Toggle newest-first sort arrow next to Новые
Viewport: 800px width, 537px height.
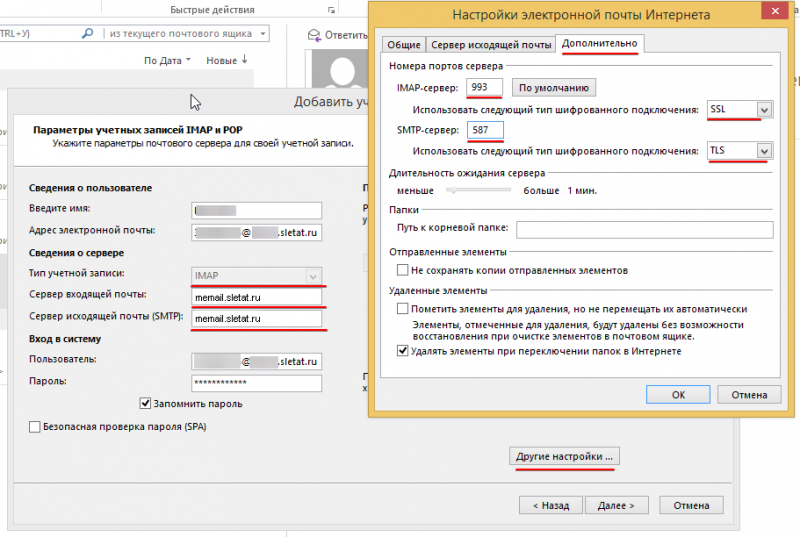coord(244,59)
